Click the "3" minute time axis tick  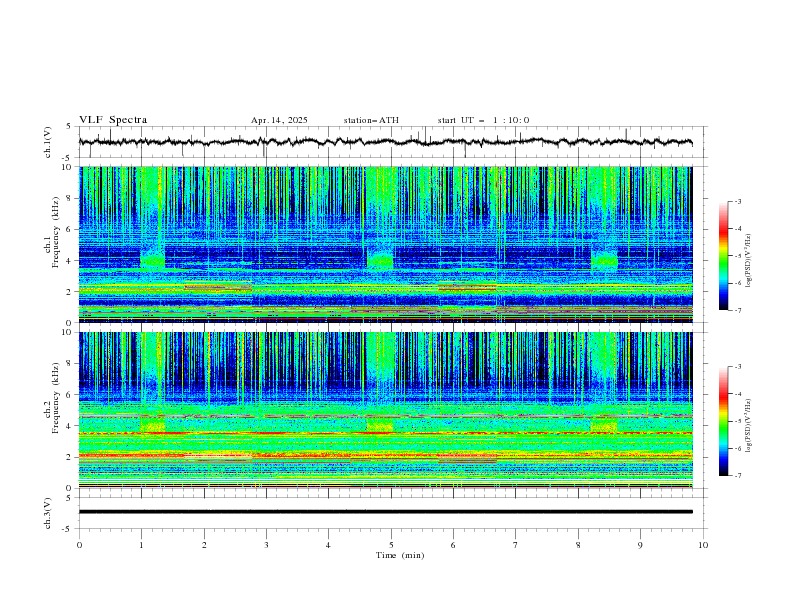[x=266, y=545]
